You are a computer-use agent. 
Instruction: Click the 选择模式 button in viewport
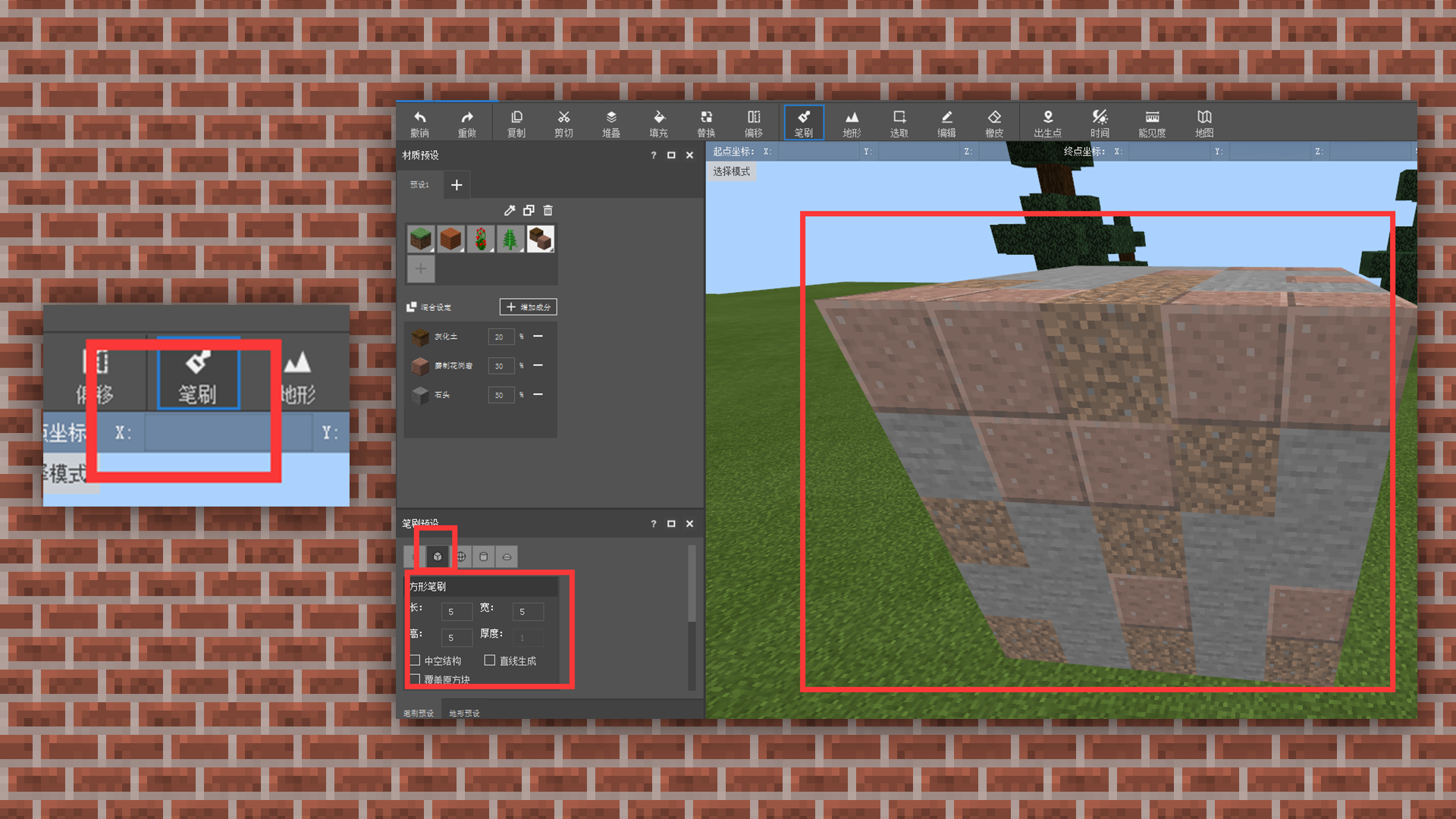(732, 171)
